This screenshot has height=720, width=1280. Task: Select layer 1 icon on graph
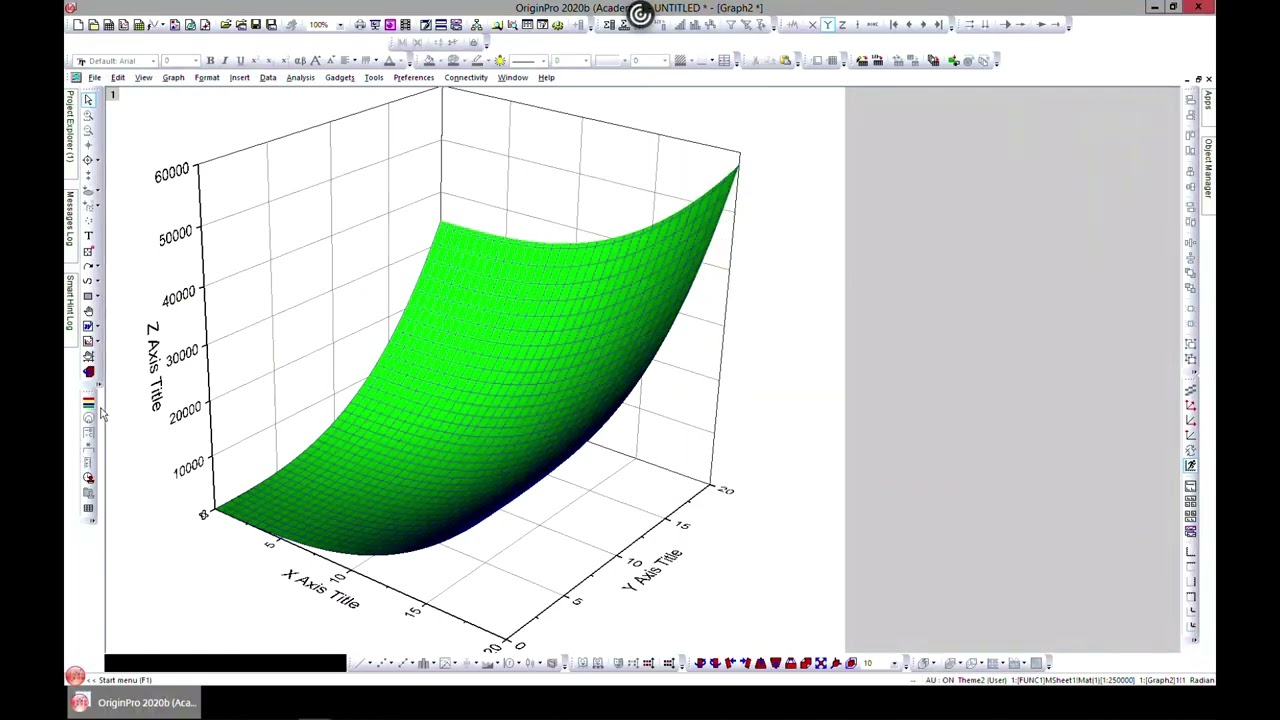pyautogui.click(x=113, y=95)
